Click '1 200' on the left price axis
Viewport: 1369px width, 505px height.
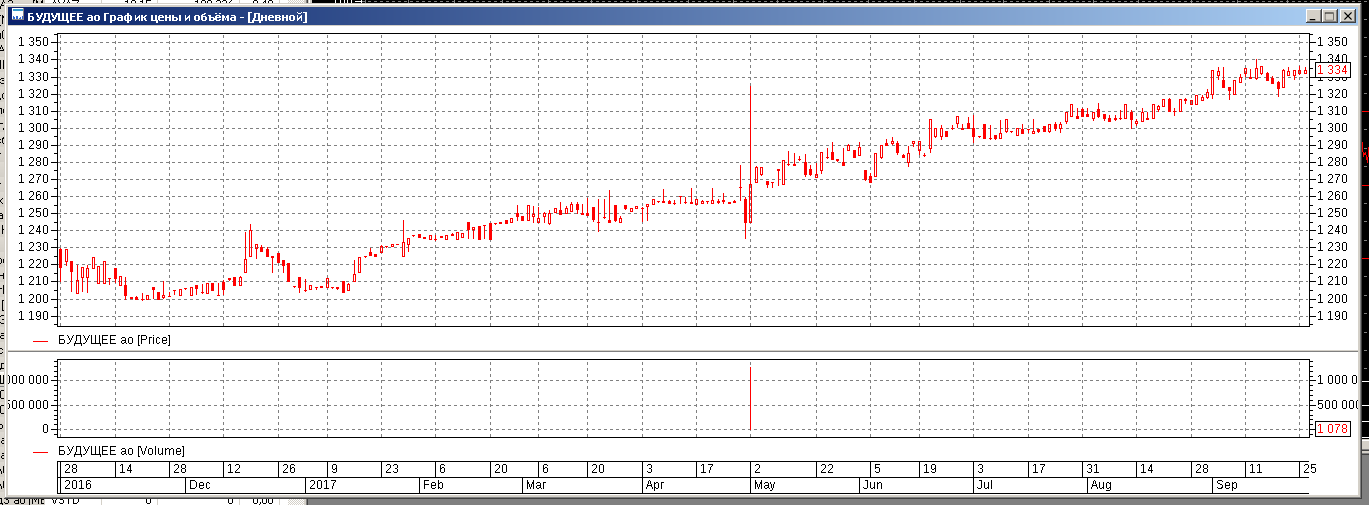pyautogui.click(x=33, y=299)
